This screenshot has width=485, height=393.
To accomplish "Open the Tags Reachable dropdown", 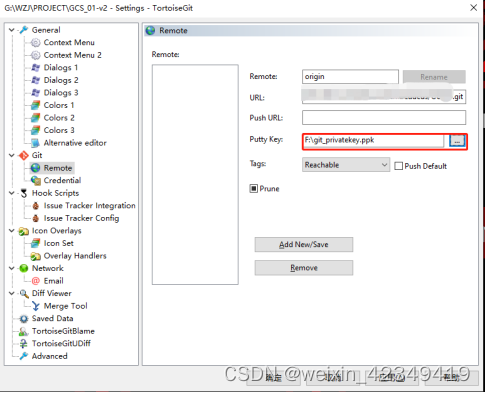I will click(x=346, y=165).
